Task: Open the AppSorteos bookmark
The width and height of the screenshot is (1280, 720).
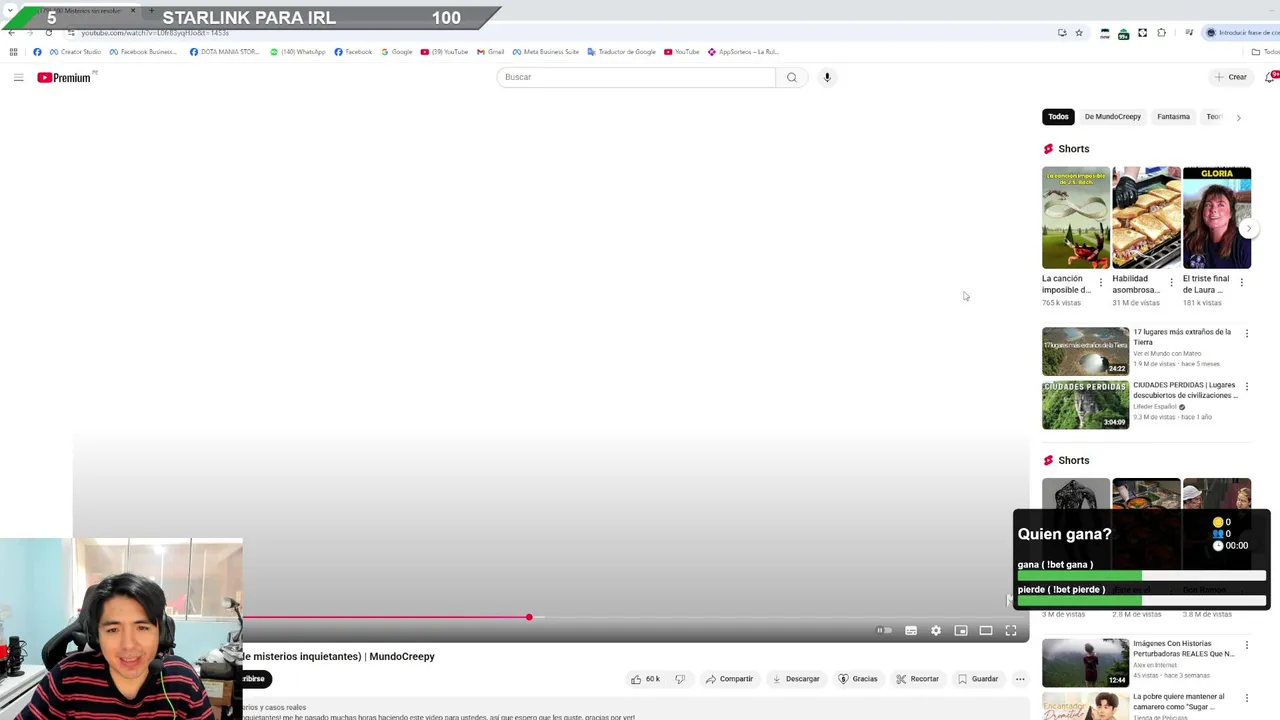Action: click(744, 52)
